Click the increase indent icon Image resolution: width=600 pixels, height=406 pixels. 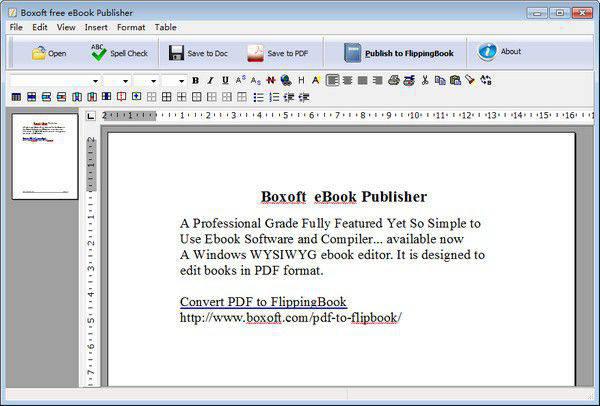tap(304, 98)
